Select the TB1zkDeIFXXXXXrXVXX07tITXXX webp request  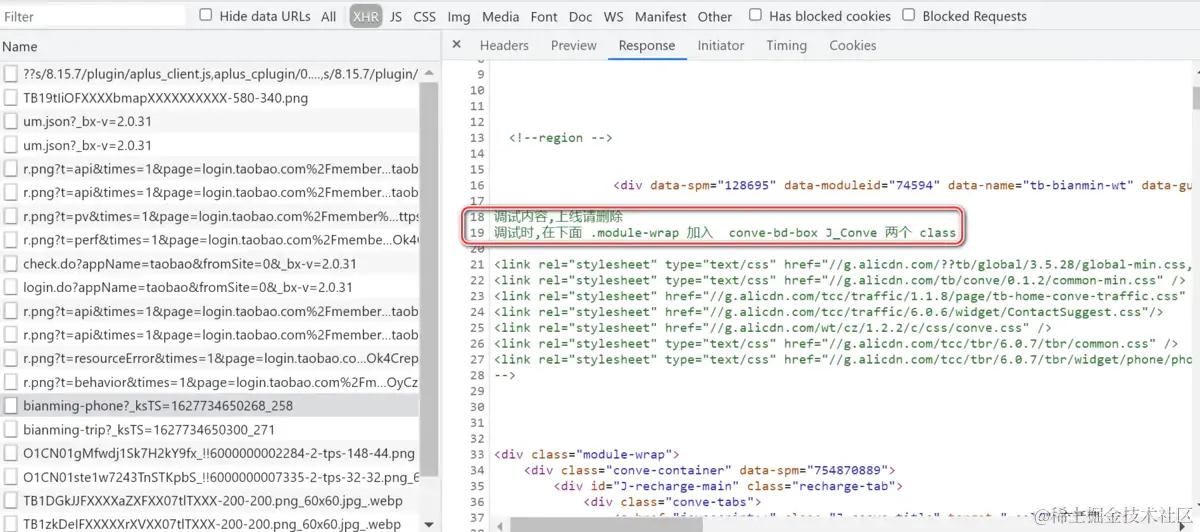(209, 524)
